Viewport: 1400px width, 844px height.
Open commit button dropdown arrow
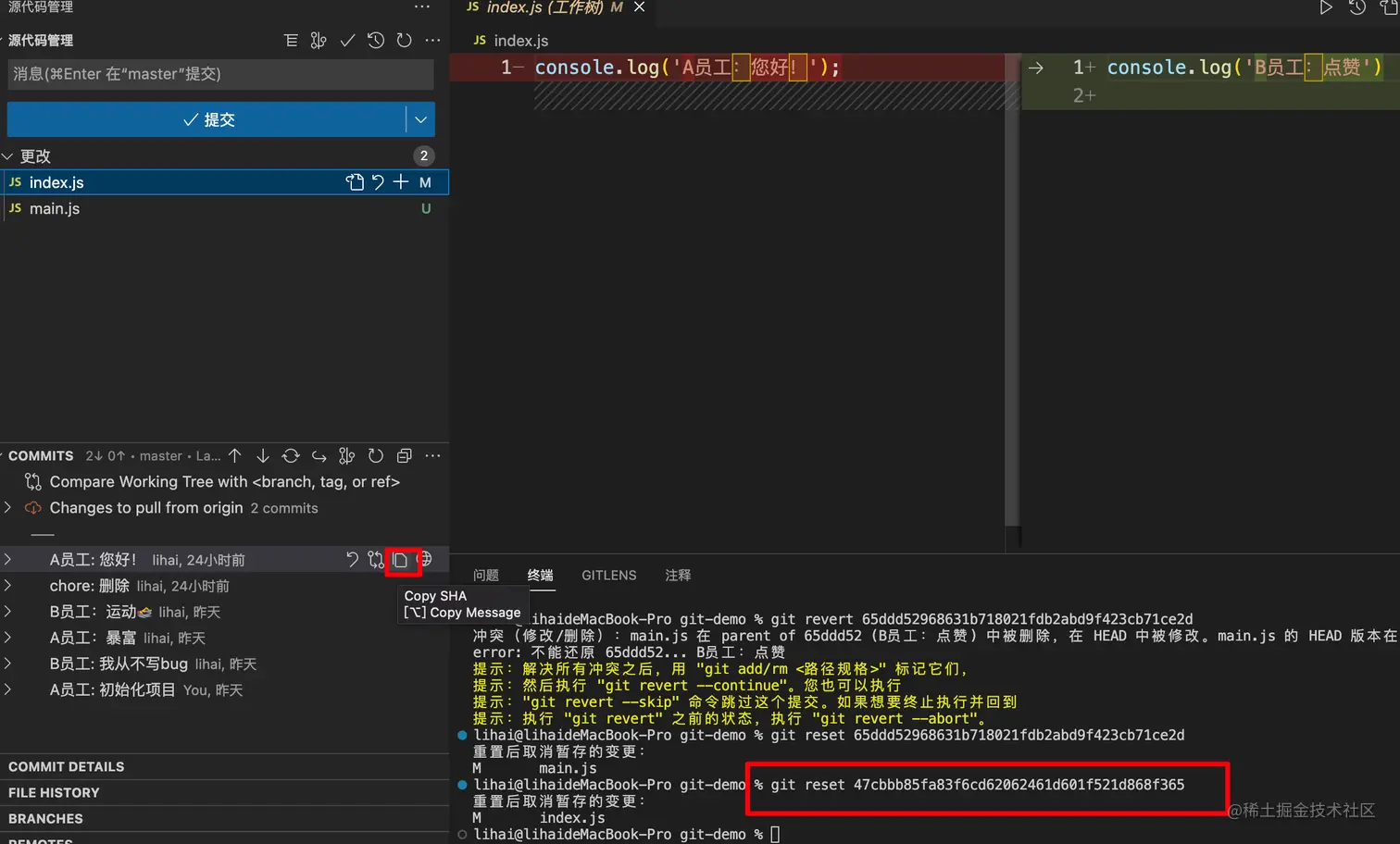click(420, 119)
